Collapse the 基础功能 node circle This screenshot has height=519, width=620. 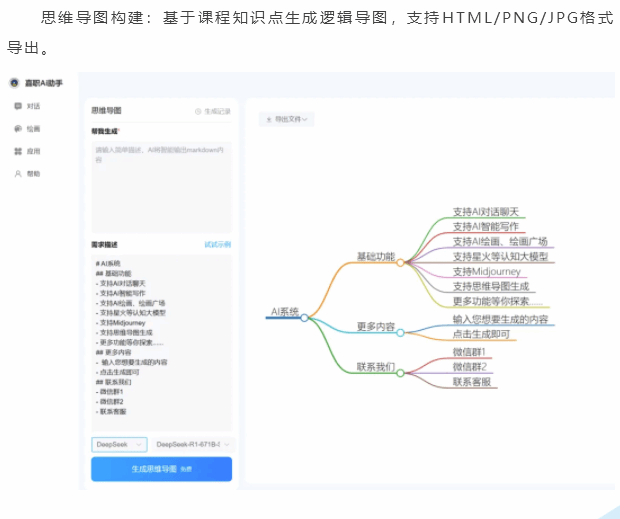tap(399, 263)
